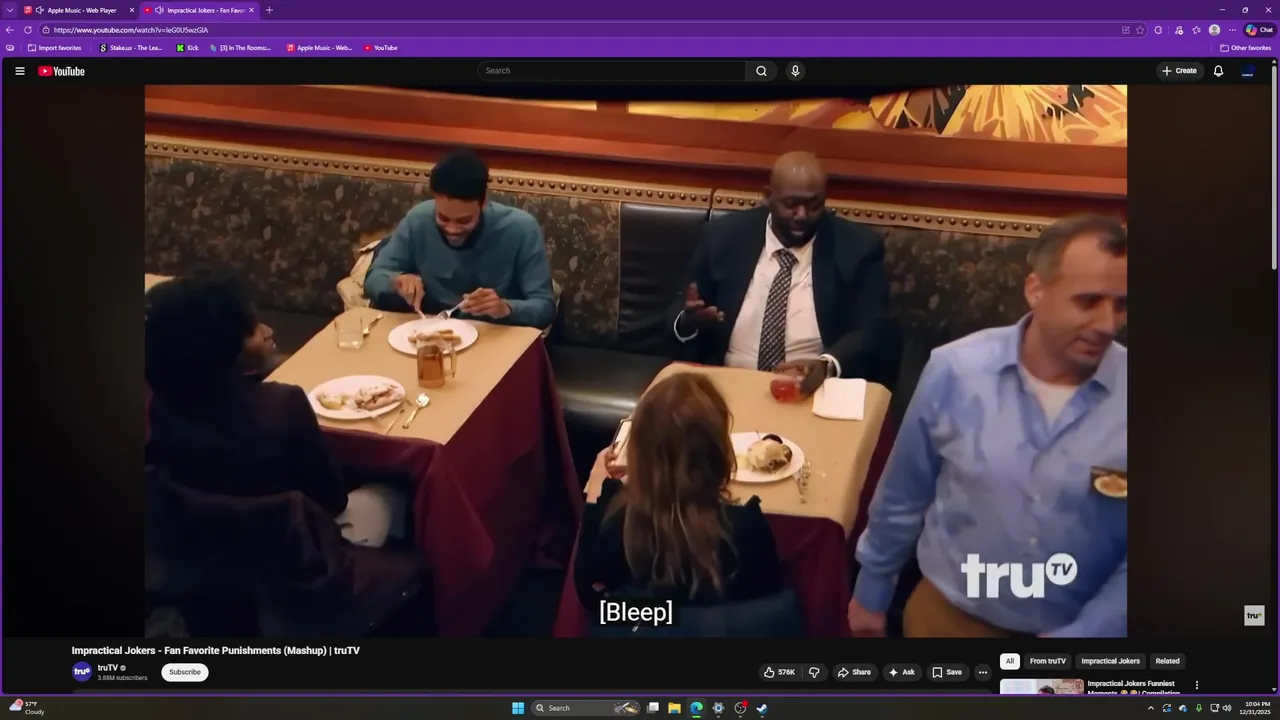Open the Stake.us bookmark

click(x=131, y=47)
